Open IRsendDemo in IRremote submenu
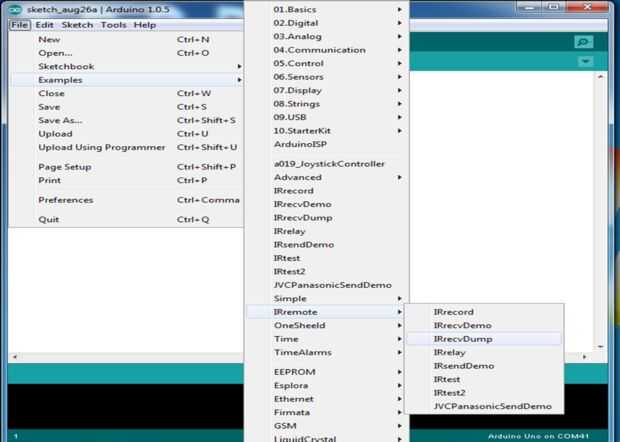This screenshot has height=442, width=620. pyautogui.click(x=484, y=366)
